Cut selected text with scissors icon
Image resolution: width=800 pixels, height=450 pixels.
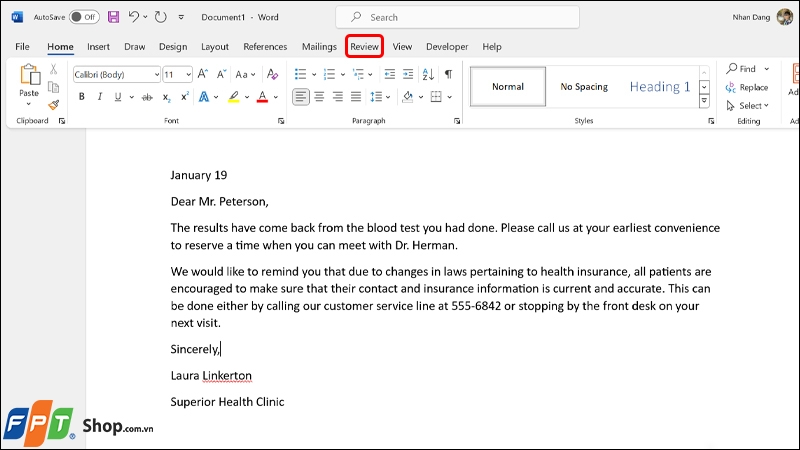tap(54, 69)
